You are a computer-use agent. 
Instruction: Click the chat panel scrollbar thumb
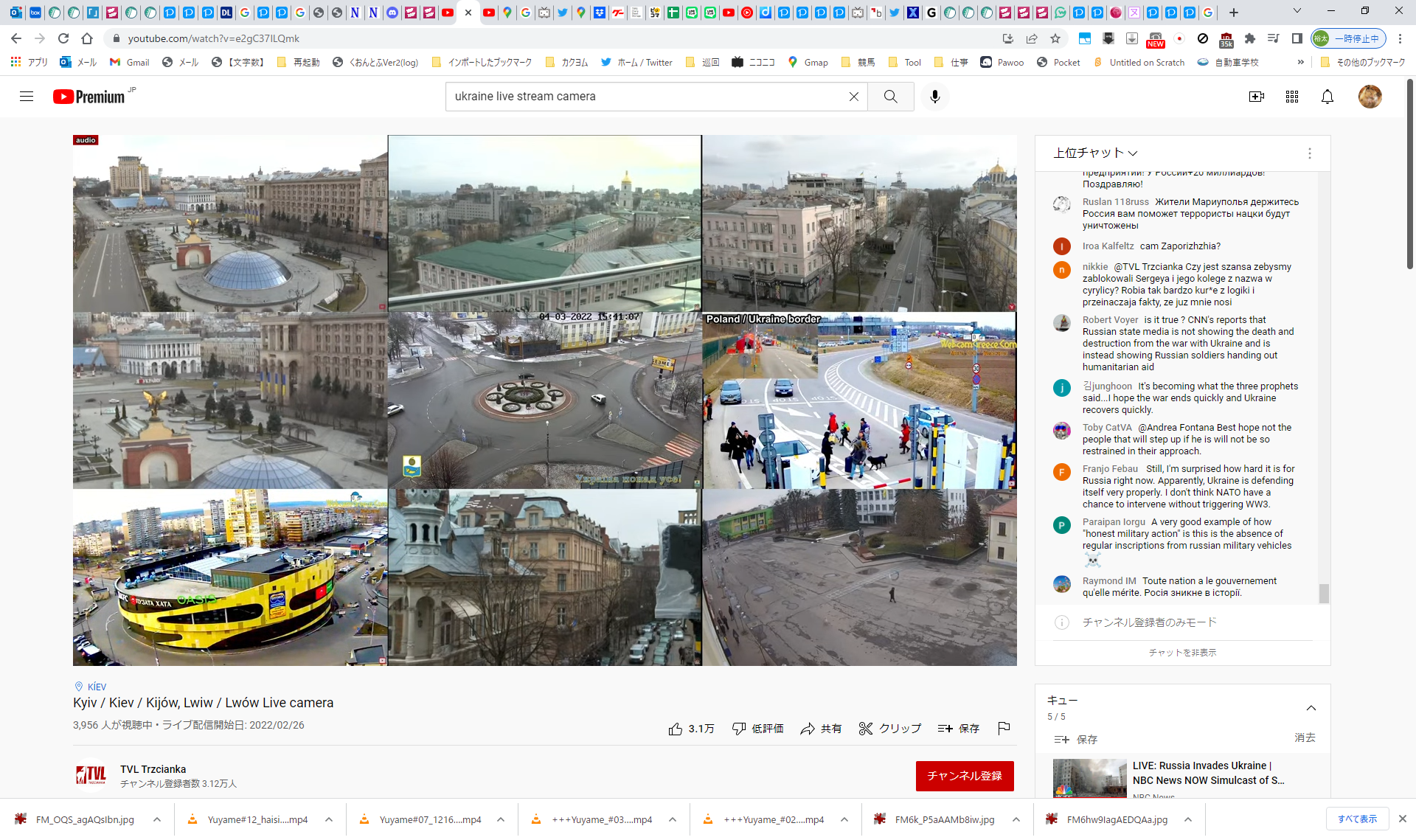(1324, 593)
